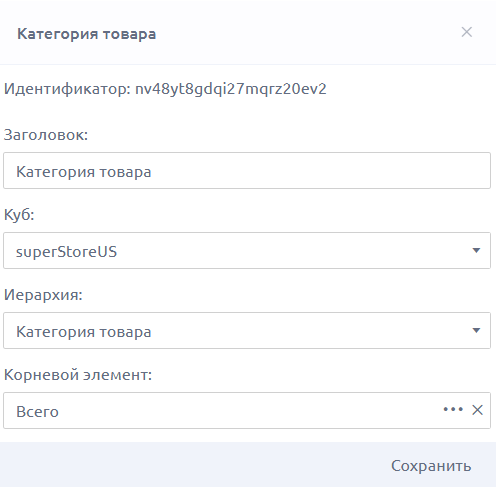496x487 pixels.
Task: Select the superStoreUS cube value
Action: coord(66,251)
